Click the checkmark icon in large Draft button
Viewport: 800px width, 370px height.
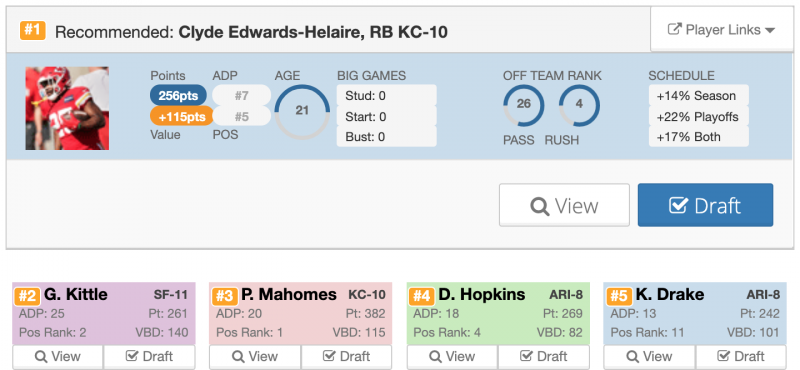[679, 206]
